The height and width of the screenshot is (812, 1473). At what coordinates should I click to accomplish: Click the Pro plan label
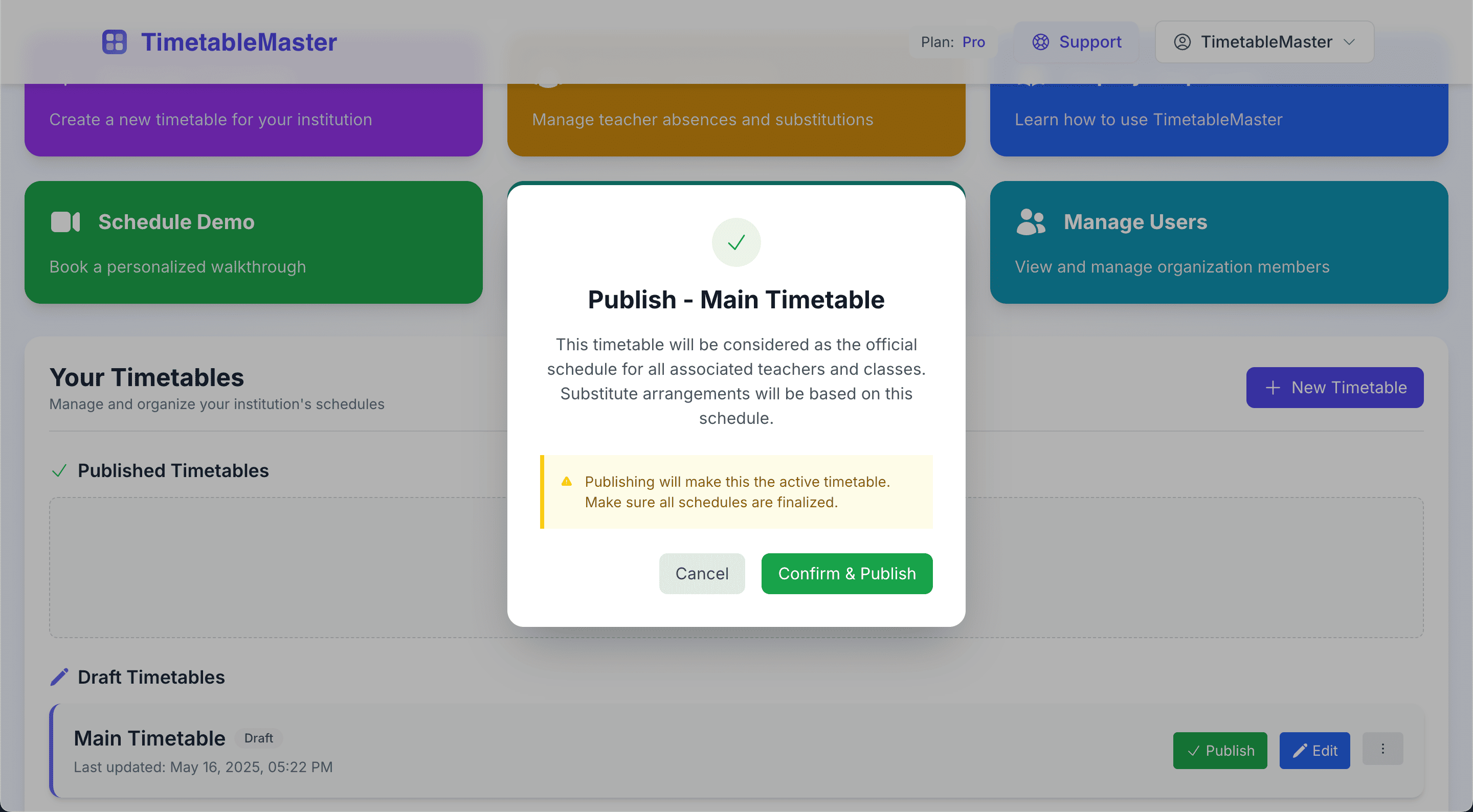(x=973, y=42)
